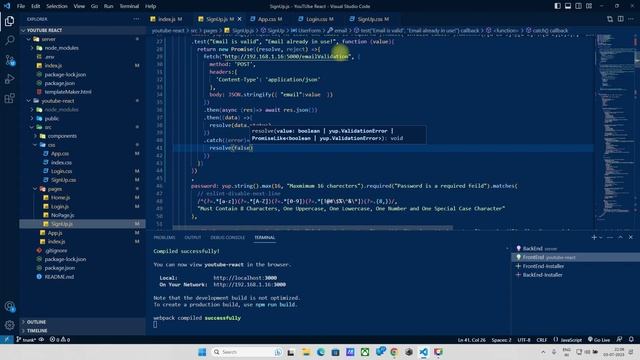Click the editor minimap
Image resolution: width=640 pixels, height=360 pixels.
pyautogui.click(x=614, y=131)
